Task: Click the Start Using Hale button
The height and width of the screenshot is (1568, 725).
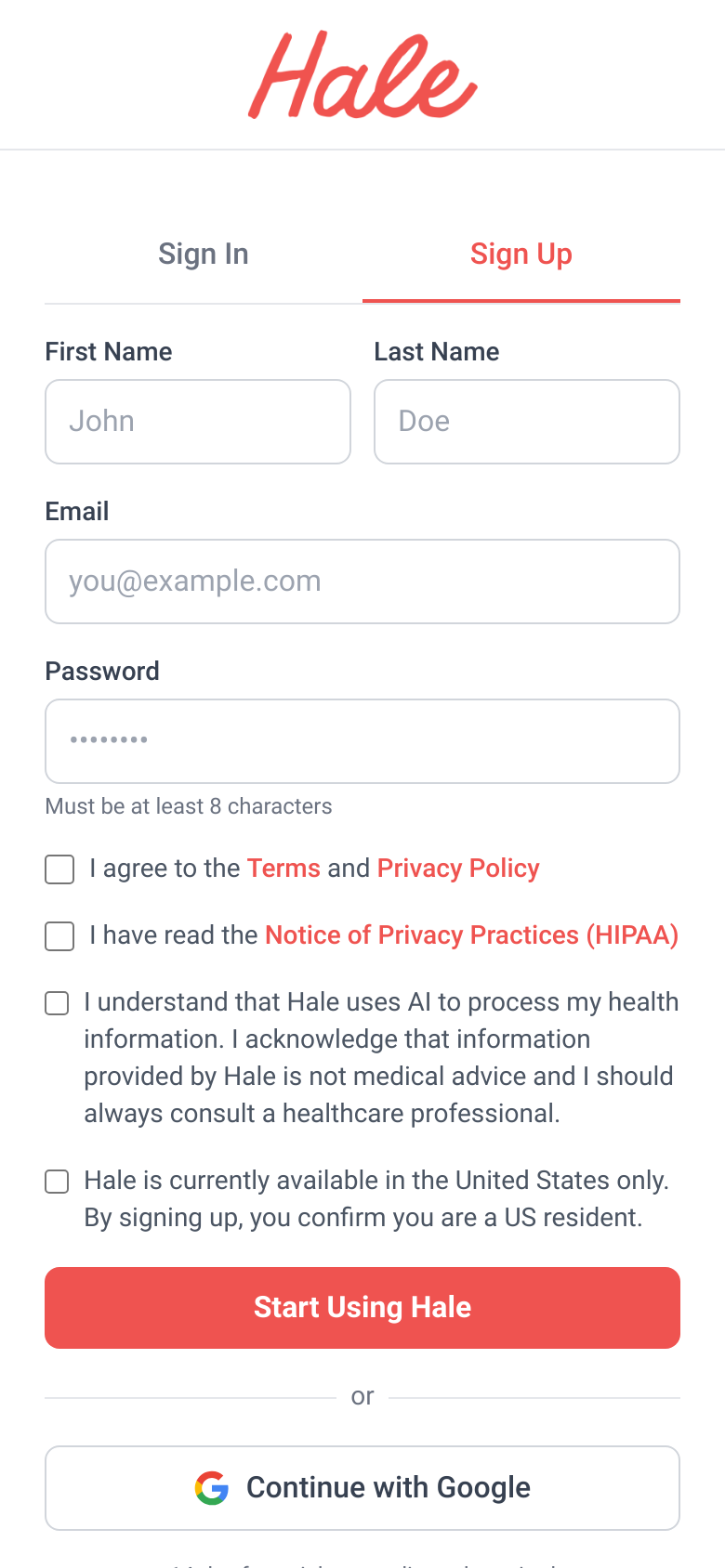Action: pyautogui.click(x=362, y=1308)
